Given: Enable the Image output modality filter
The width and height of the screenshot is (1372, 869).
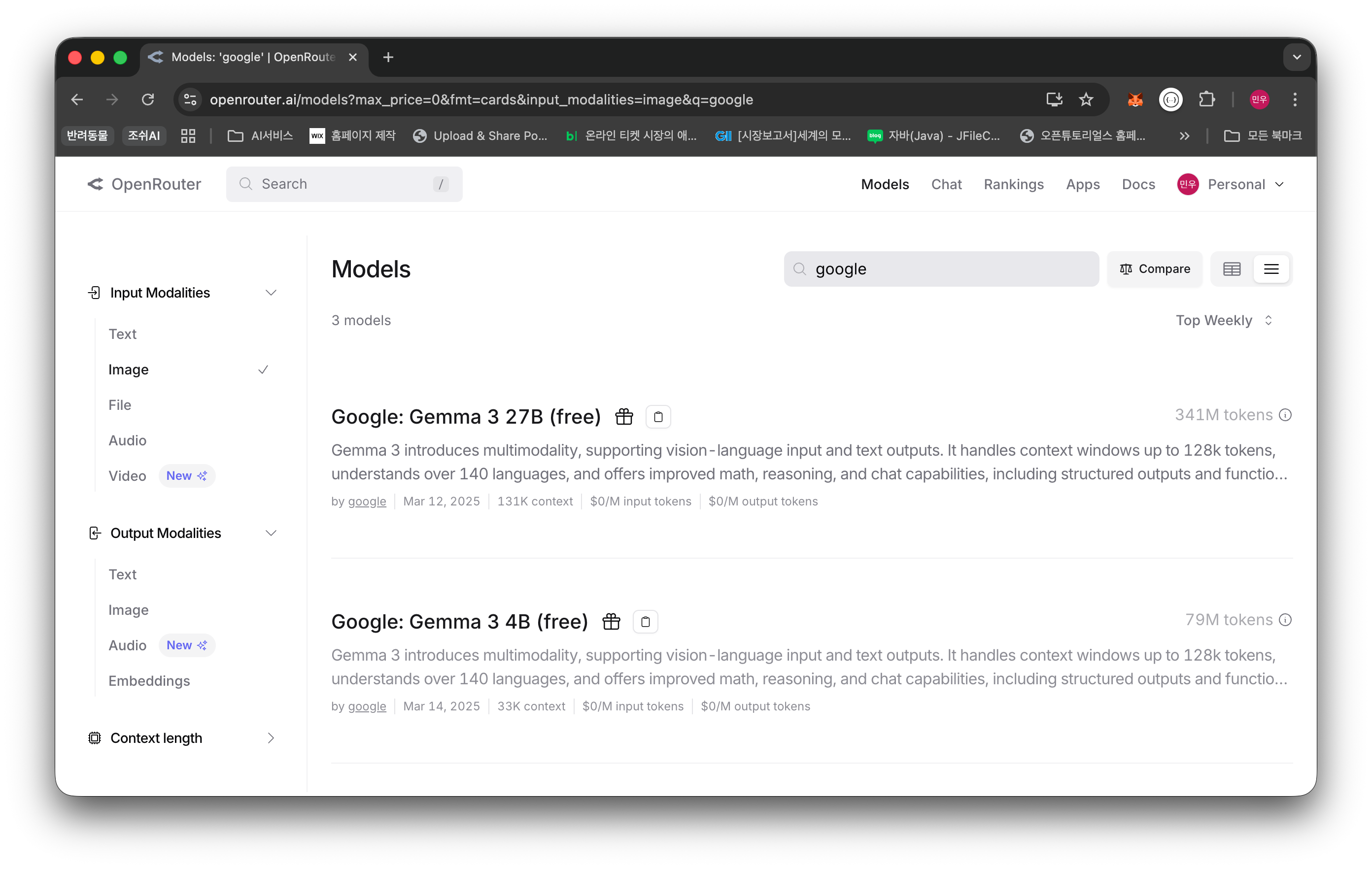Looking at the screenshot, I should (x=128, y=610).
